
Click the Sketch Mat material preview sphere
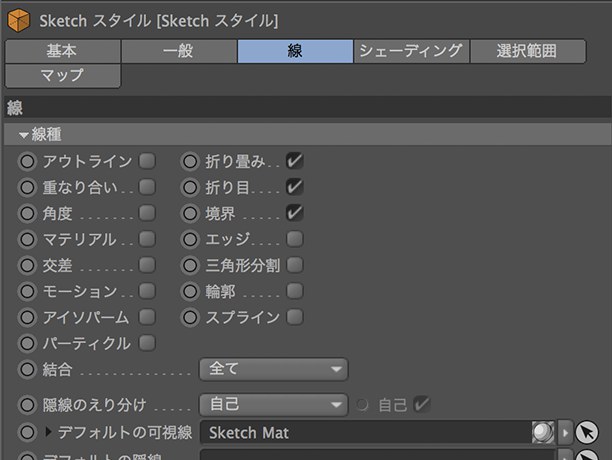pos(543,432)
